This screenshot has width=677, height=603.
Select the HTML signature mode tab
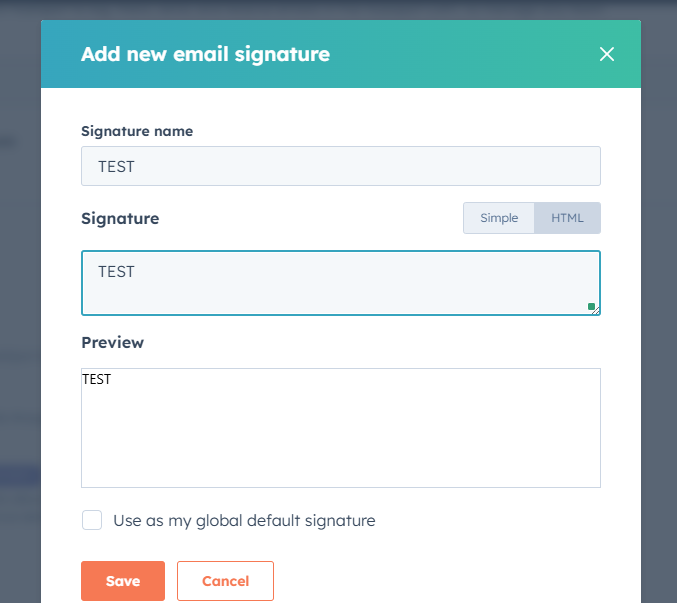coord(567,218)
